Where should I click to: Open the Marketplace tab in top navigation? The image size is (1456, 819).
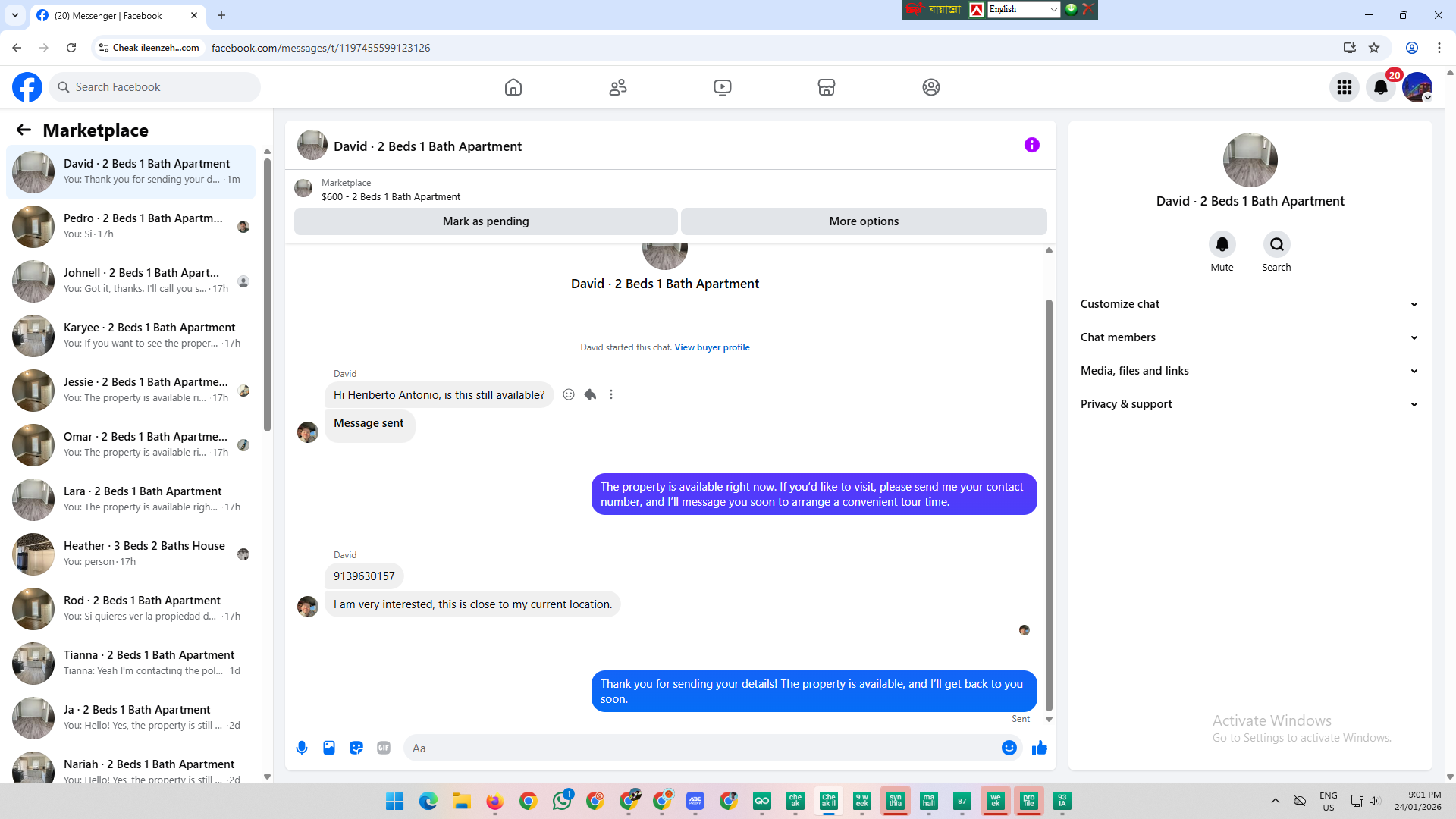(x=827, y=87)
